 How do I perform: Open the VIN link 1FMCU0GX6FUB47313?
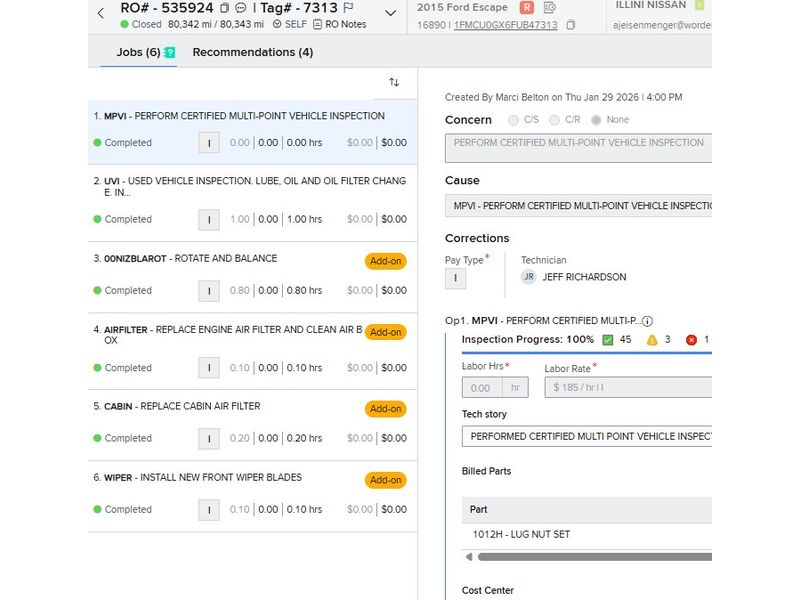(x=505, y=25)
